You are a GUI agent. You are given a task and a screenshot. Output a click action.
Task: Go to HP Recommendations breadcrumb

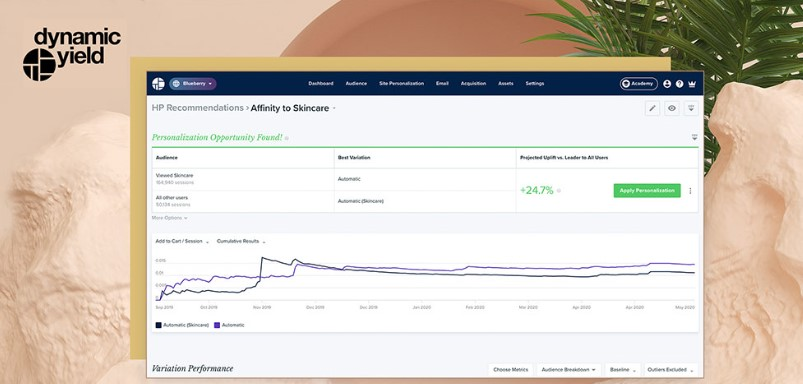click(x=198, y=108)
